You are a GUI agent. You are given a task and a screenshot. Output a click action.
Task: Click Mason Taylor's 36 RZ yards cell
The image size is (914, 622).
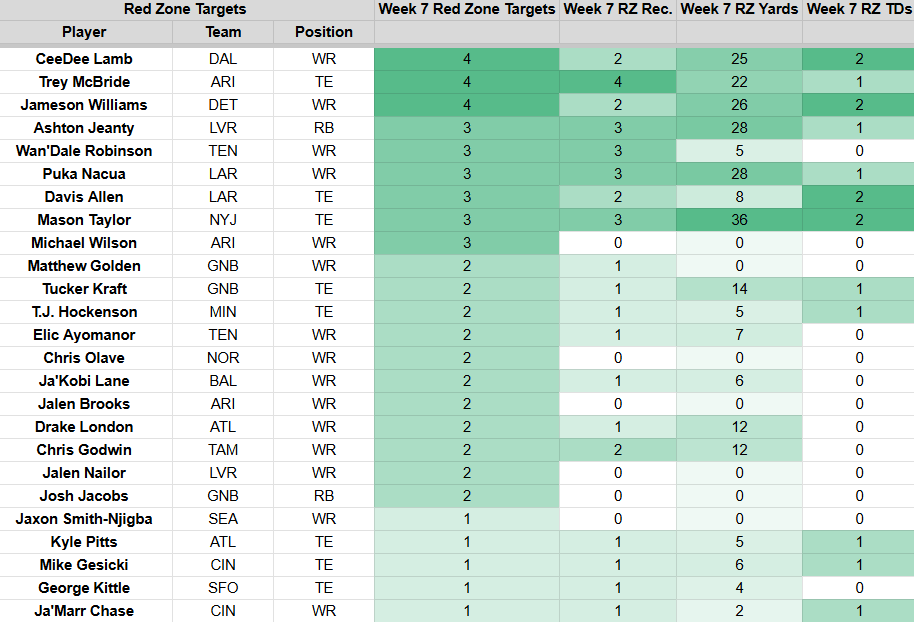click(739, 220)
